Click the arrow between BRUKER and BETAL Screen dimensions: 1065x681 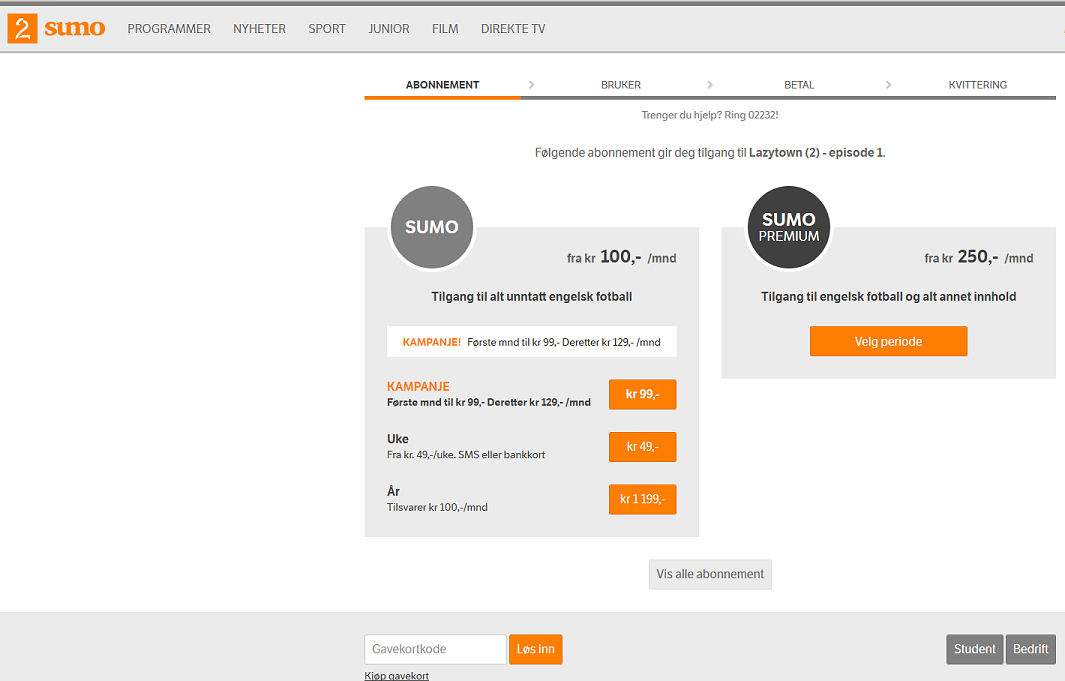click(x=710, y=85)
